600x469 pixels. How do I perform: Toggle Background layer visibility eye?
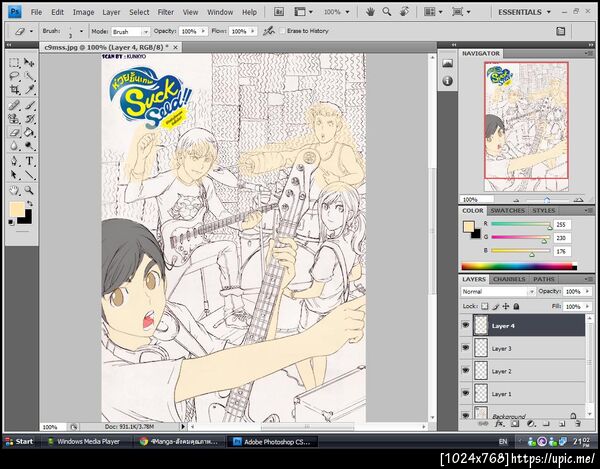point(465,415)
